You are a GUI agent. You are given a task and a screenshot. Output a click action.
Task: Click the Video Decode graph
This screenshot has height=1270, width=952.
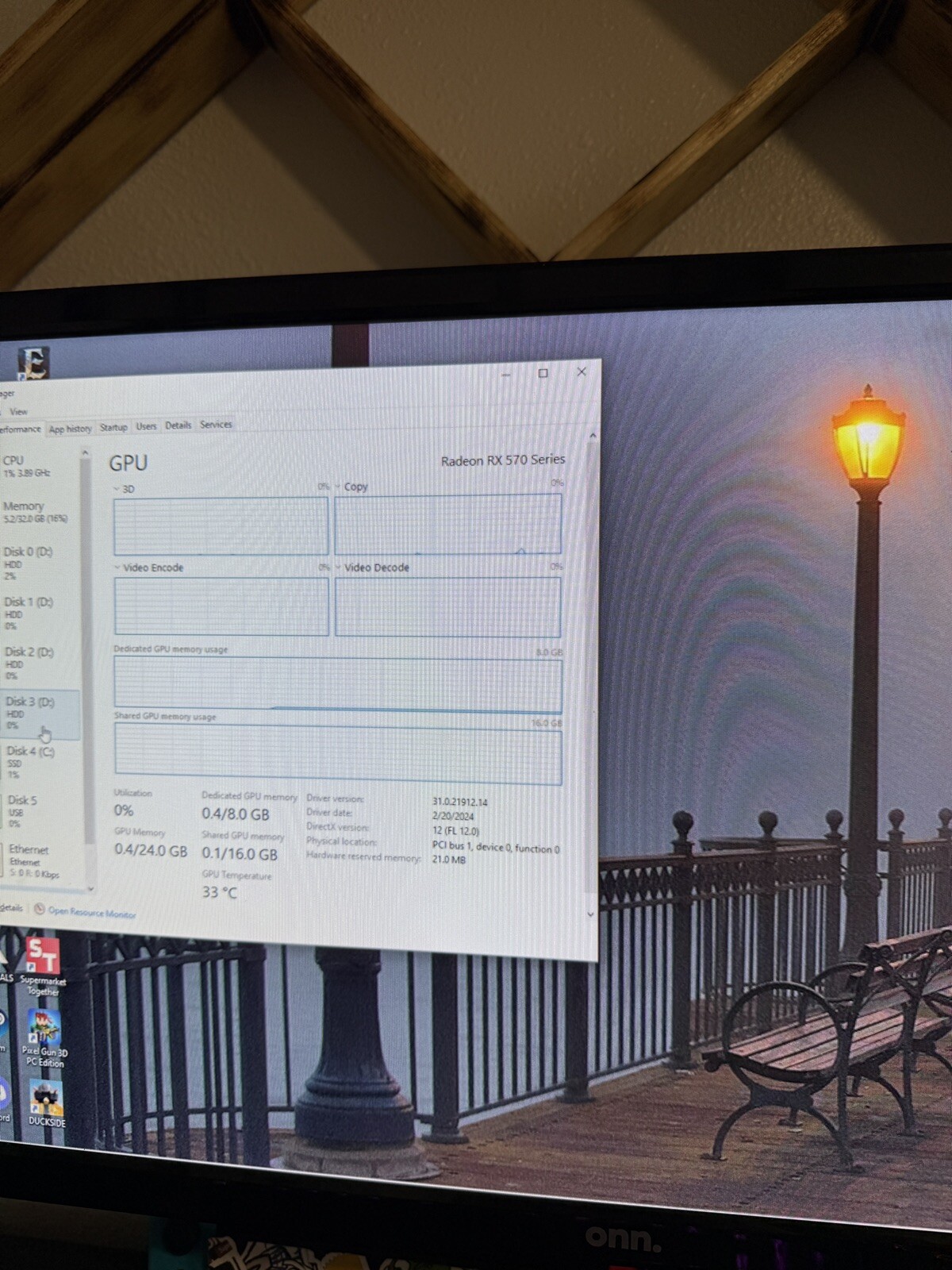click(x=448, y=607)
